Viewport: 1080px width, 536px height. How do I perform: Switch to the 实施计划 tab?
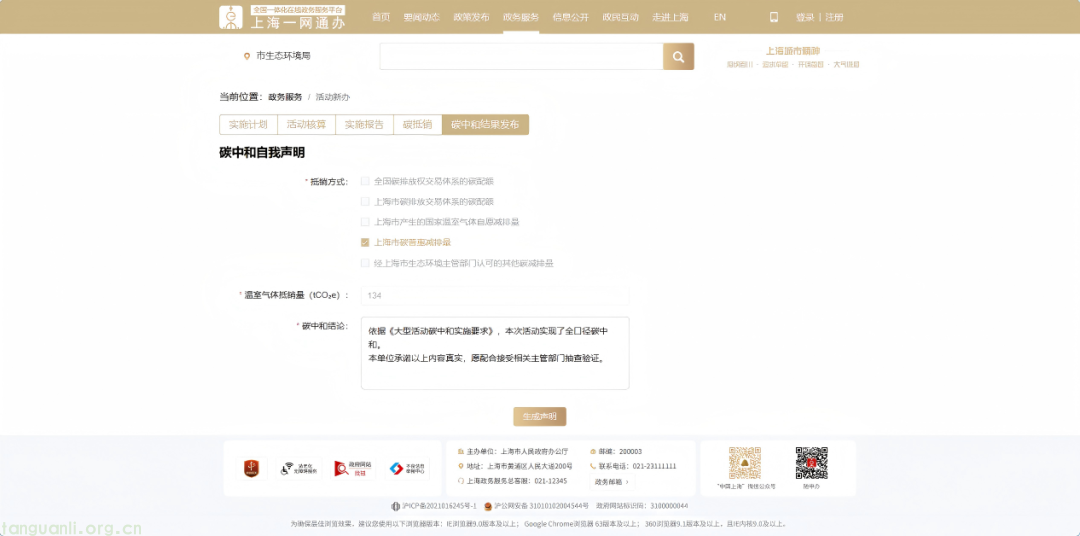[248, 125]
